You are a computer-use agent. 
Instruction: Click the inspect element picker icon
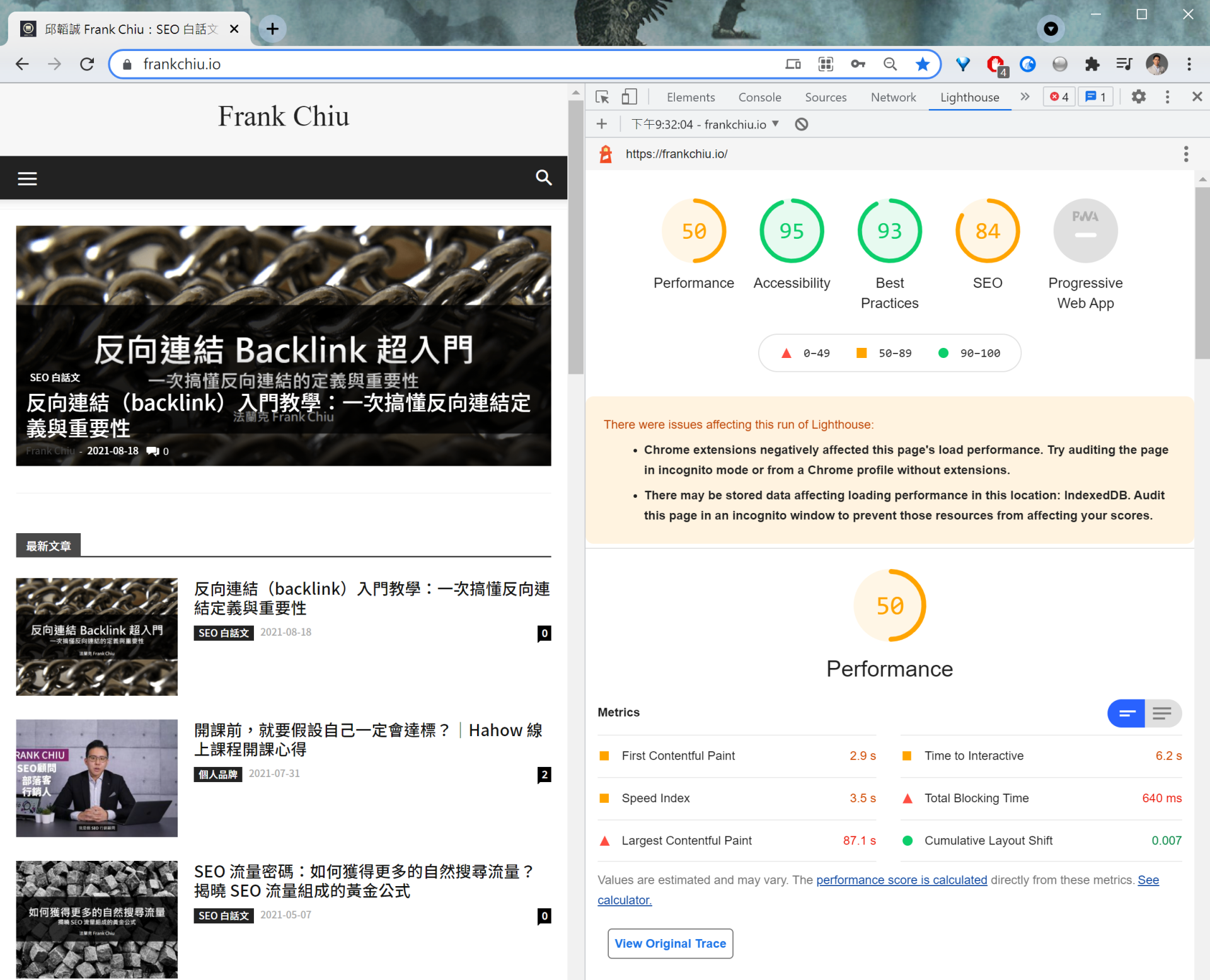coord(602,97)
